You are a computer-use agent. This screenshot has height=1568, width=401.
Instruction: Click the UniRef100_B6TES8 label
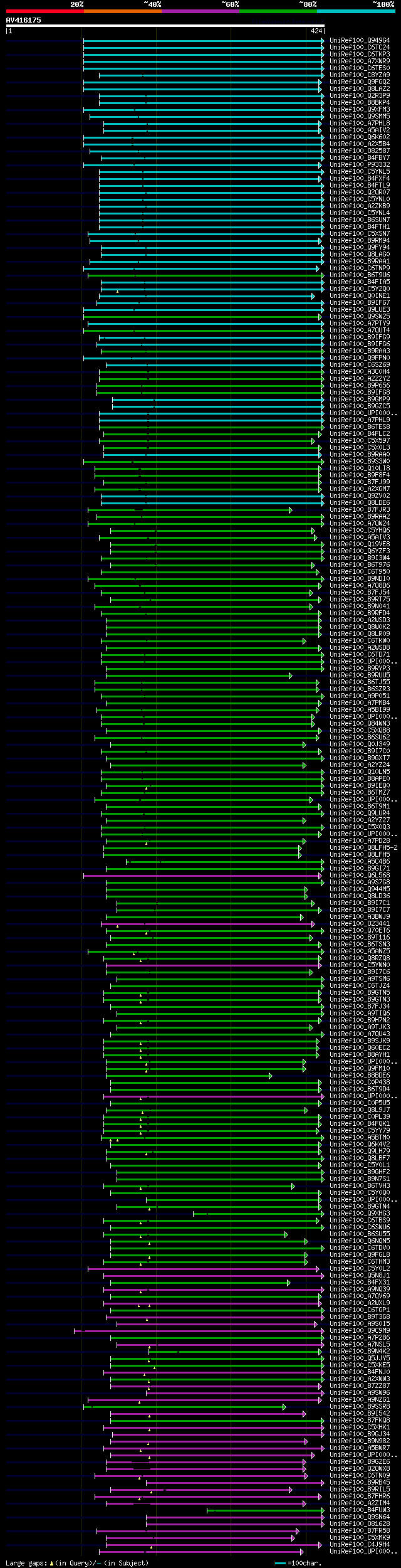pos(360,426)
